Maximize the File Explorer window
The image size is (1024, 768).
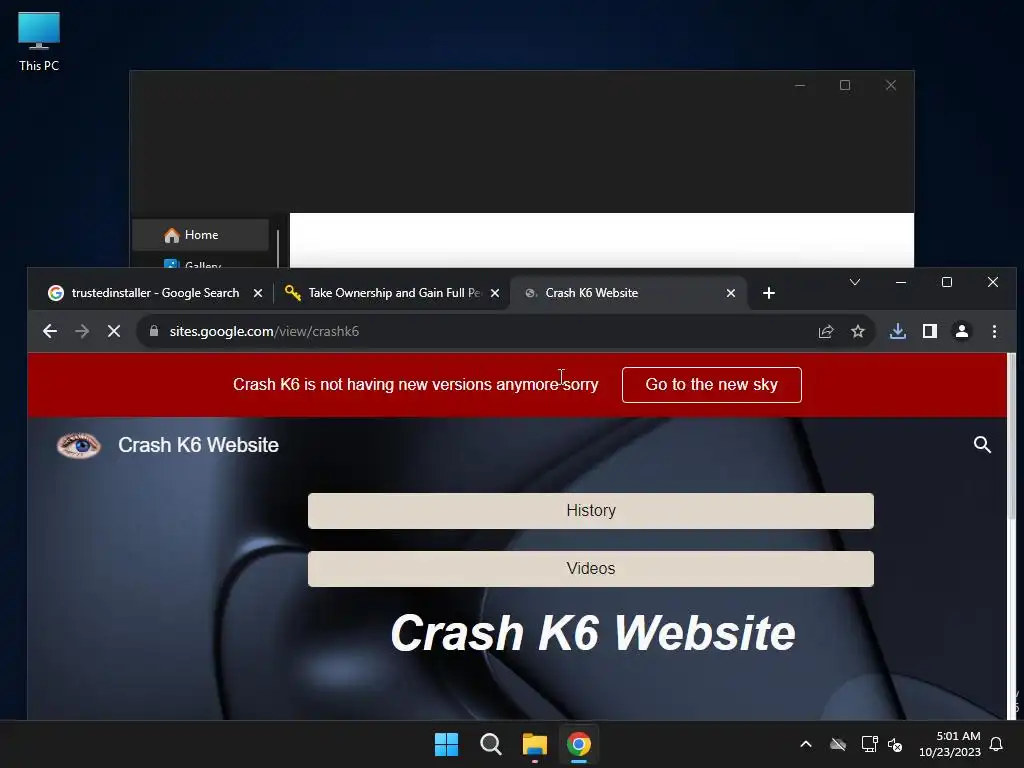[845, 86]
